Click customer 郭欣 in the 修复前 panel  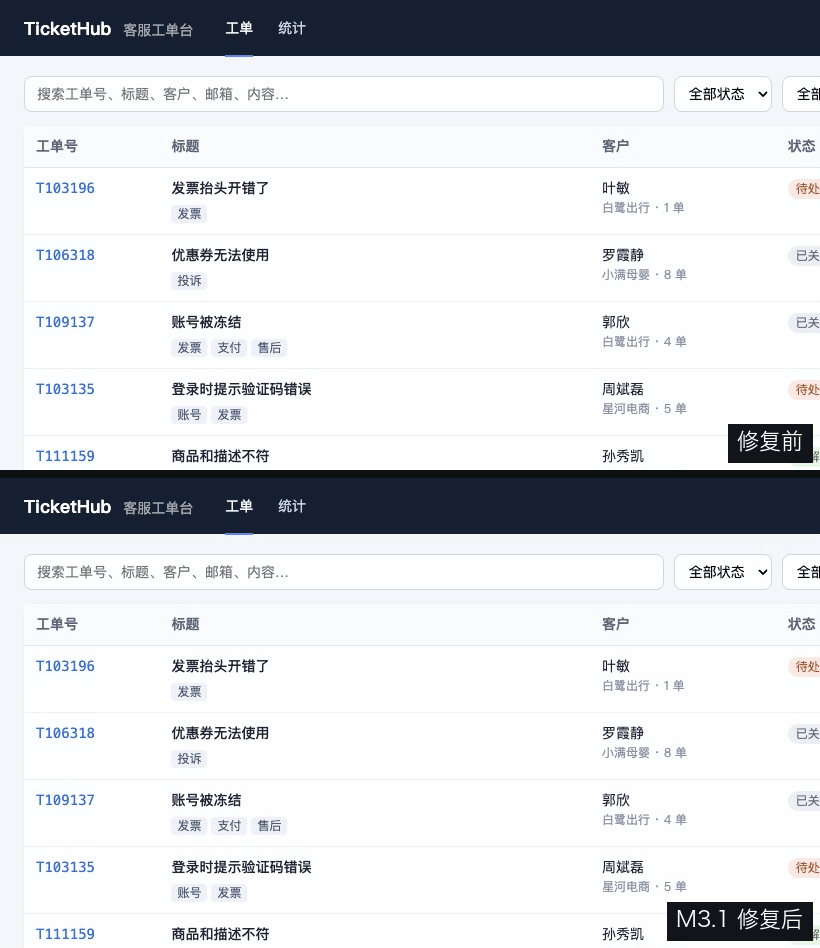tap(616, 322)
